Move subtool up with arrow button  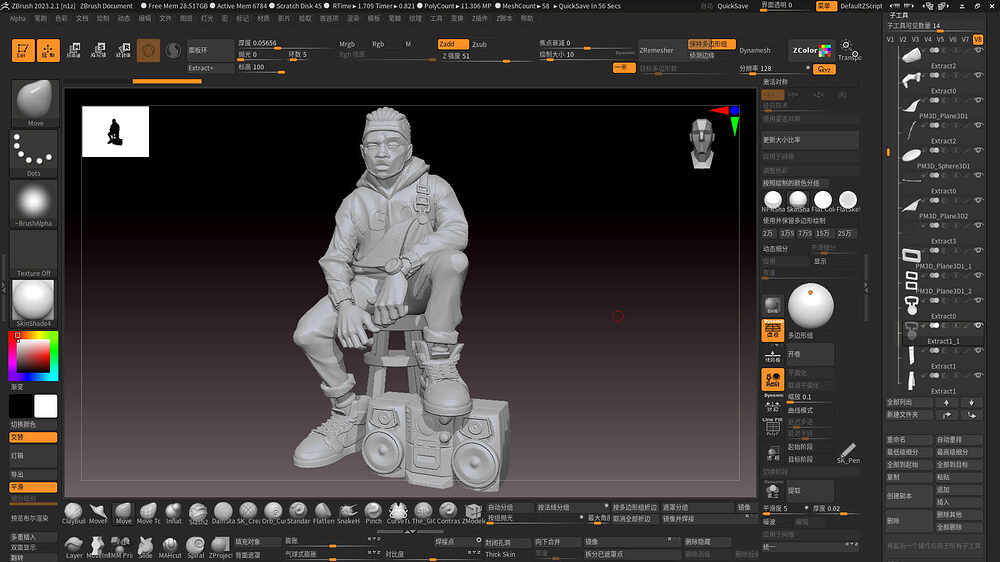tap(946, 403)
